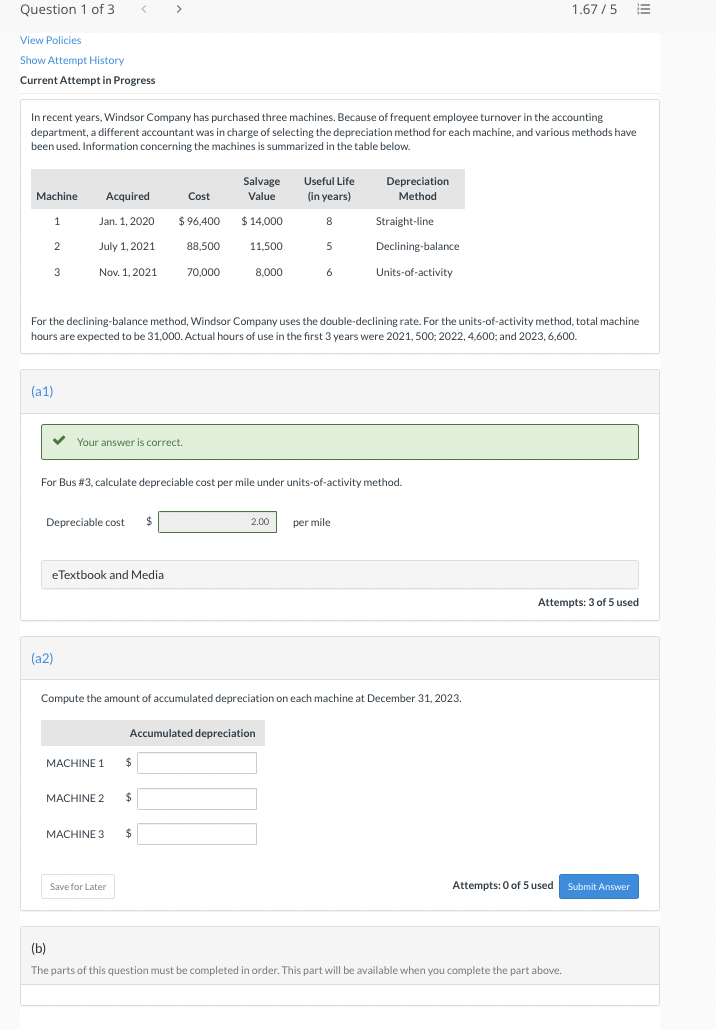Click the previous question arrow
This screenshot has height=1030, width=716.
(x=143, y=9)
